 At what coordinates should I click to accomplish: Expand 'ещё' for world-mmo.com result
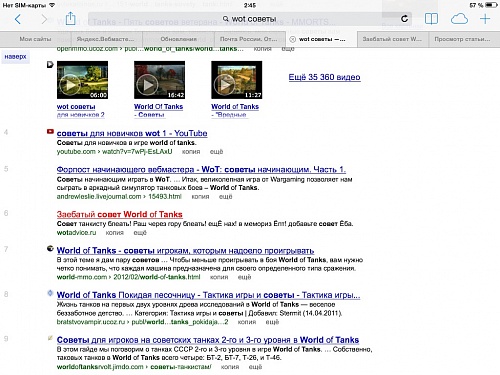click(244, 277)
